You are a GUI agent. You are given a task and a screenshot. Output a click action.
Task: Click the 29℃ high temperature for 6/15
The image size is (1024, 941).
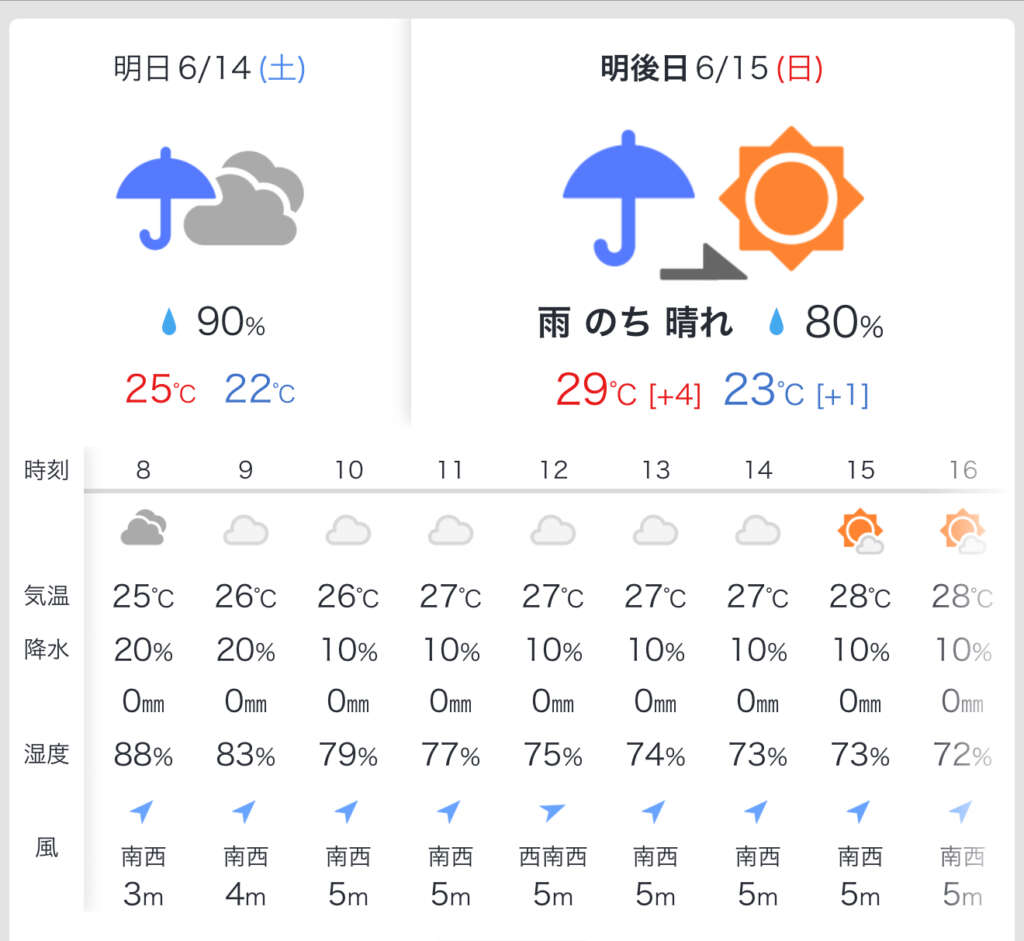coord(596,390)
